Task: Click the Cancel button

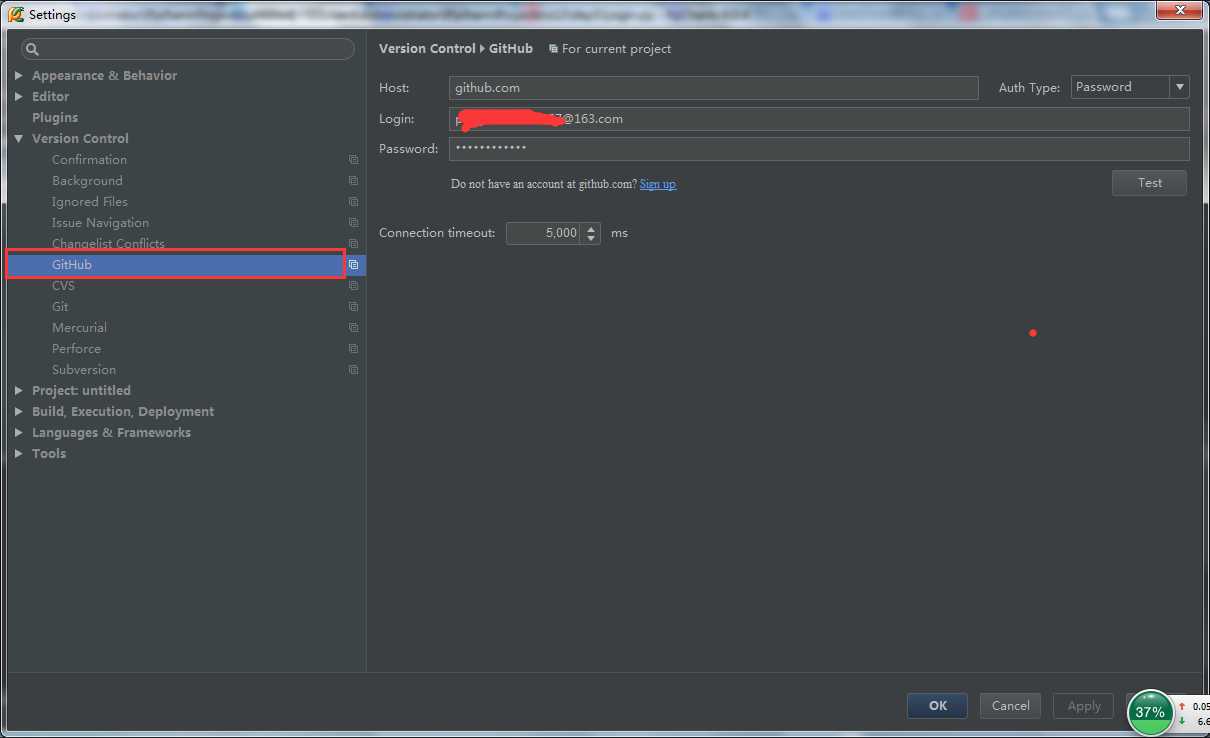Action: 1010,706
